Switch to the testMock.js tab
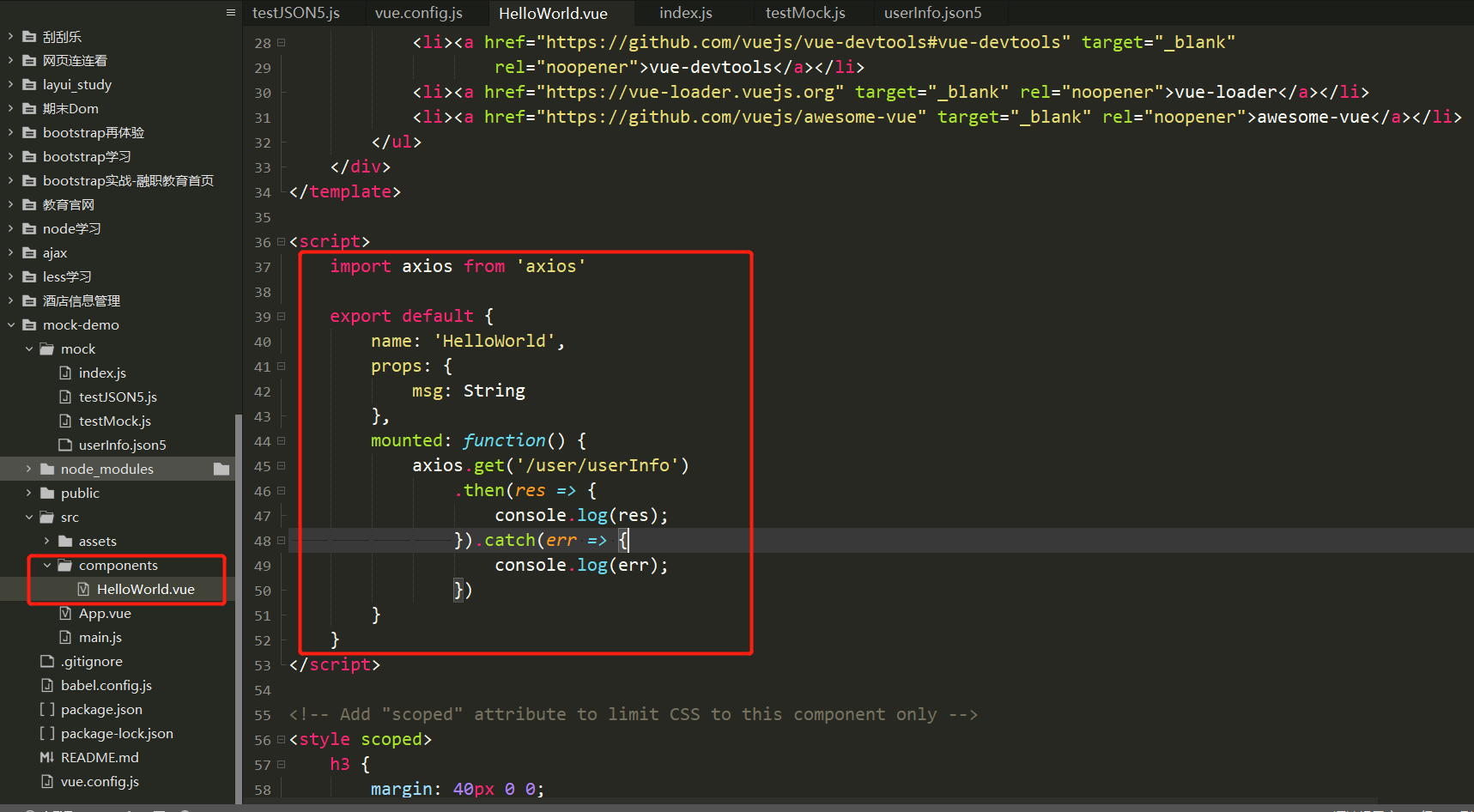Screen dimensions: 1474x812 pos(805,13)
